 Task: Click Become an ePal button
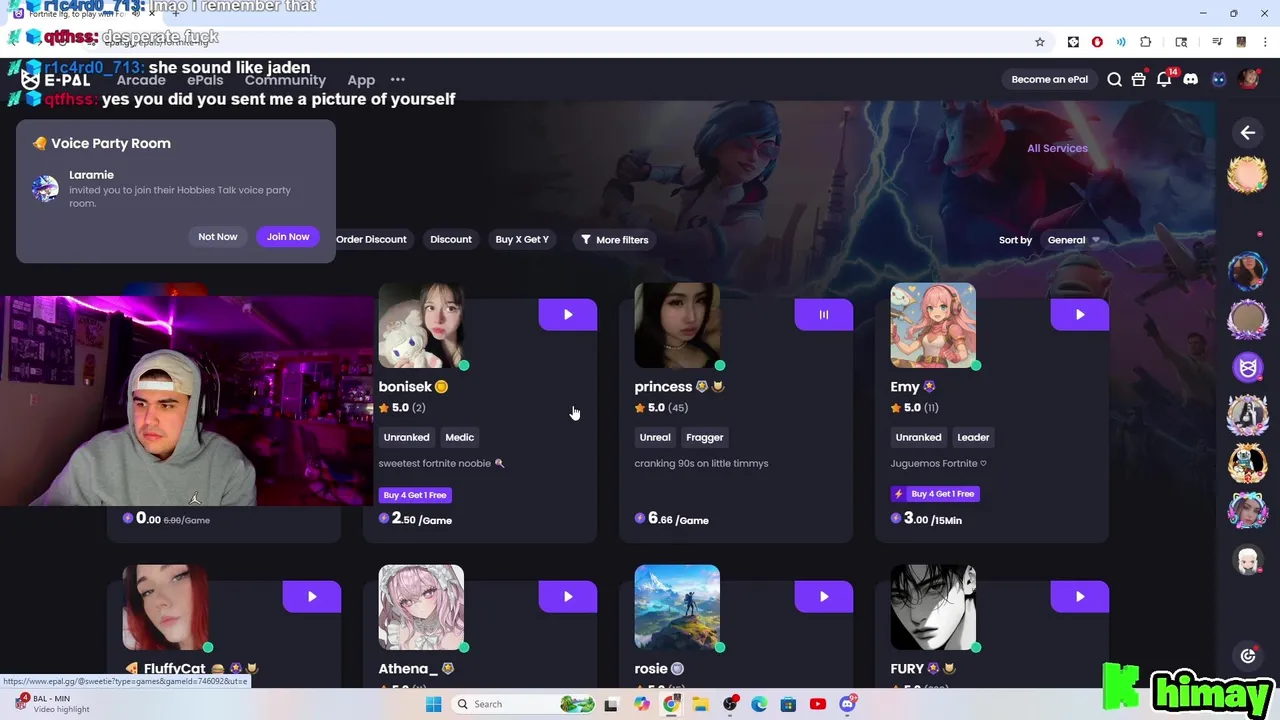(1049, 80)
